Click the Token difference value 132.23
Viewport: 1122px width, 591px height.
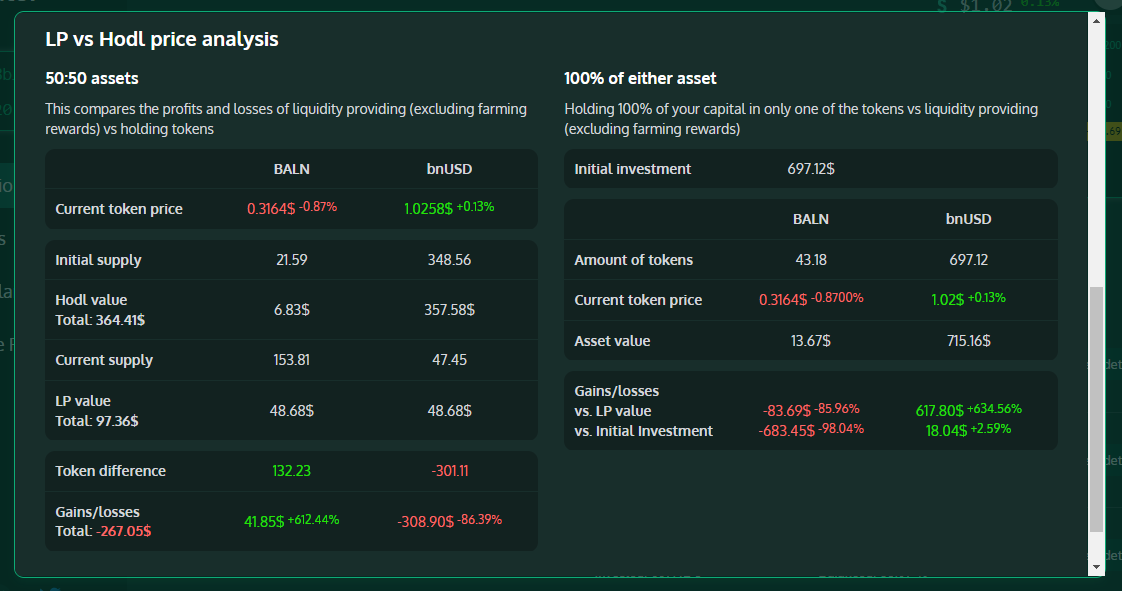292,471
